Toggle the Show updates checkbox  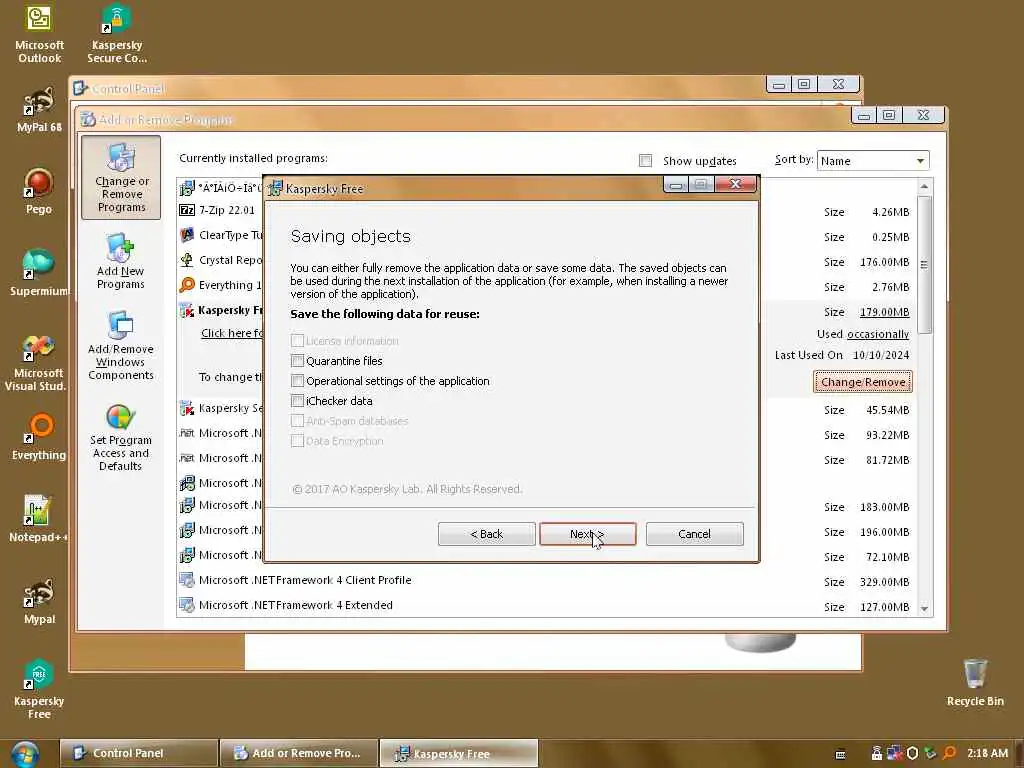645,161
